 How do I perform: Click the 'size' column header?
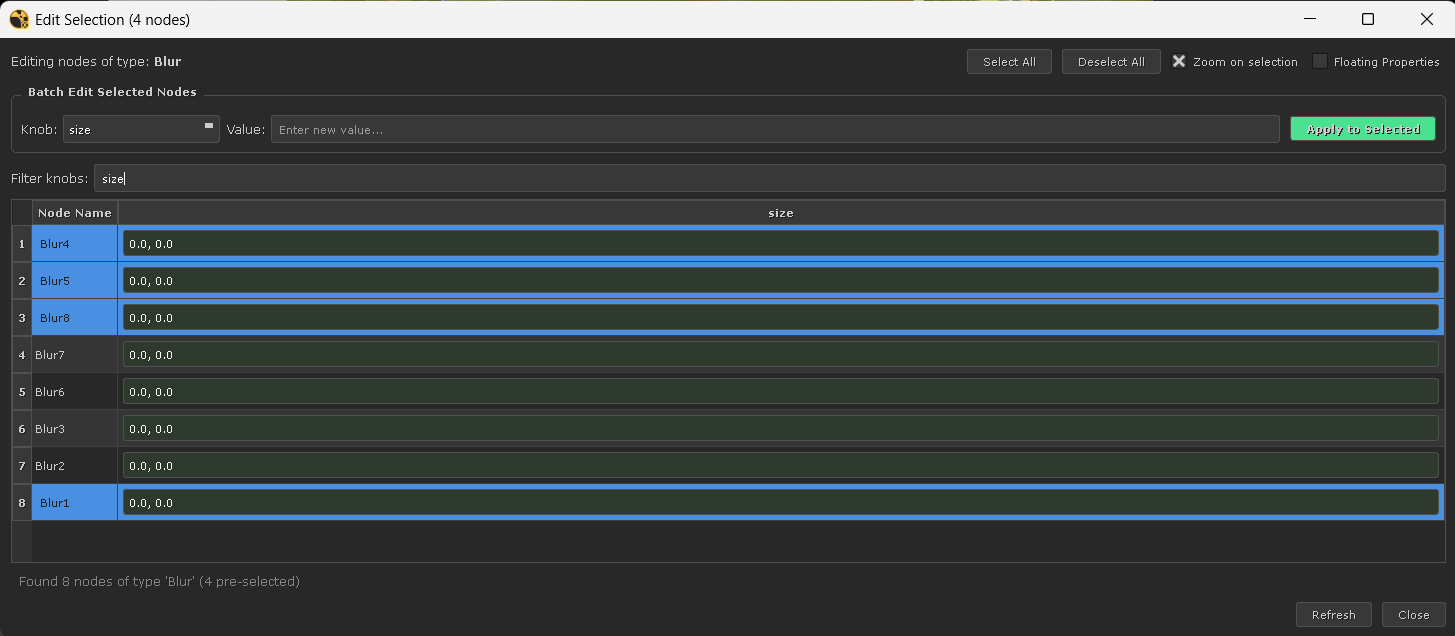(x=780, y=212)
